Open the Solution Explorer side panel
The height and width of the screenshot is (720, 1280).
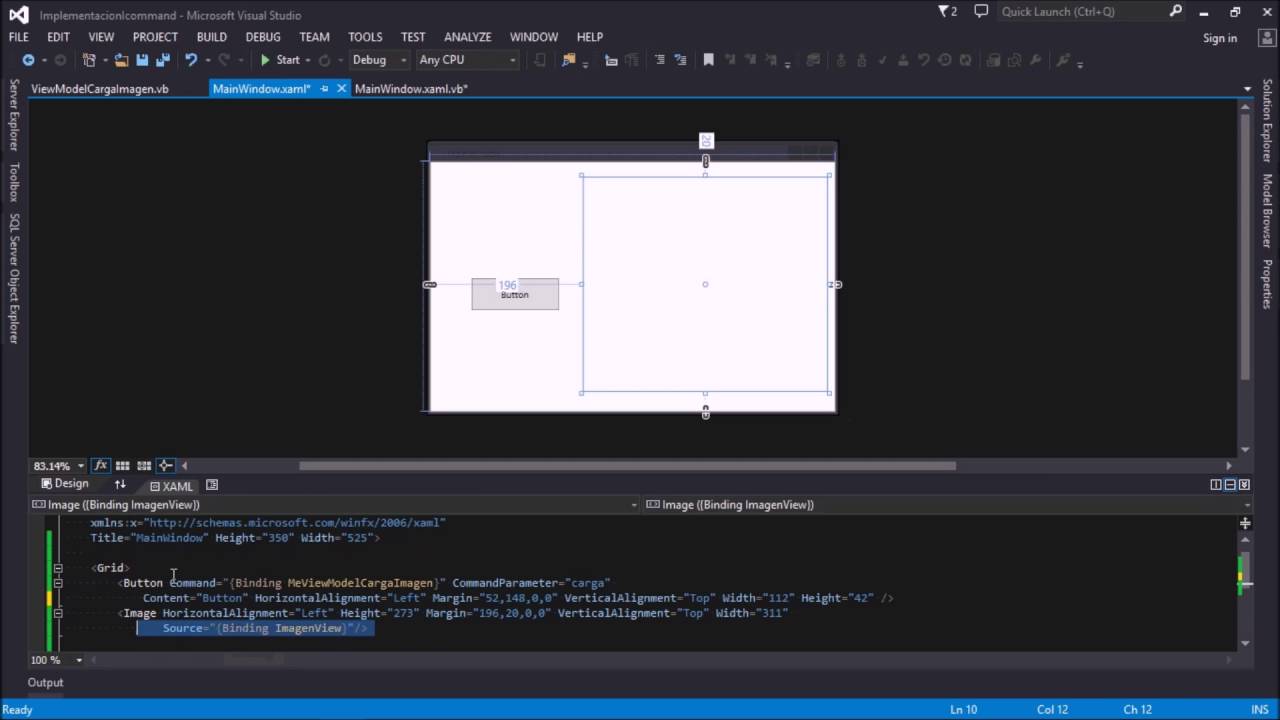pyautogui.click(x=1267, y=121)
